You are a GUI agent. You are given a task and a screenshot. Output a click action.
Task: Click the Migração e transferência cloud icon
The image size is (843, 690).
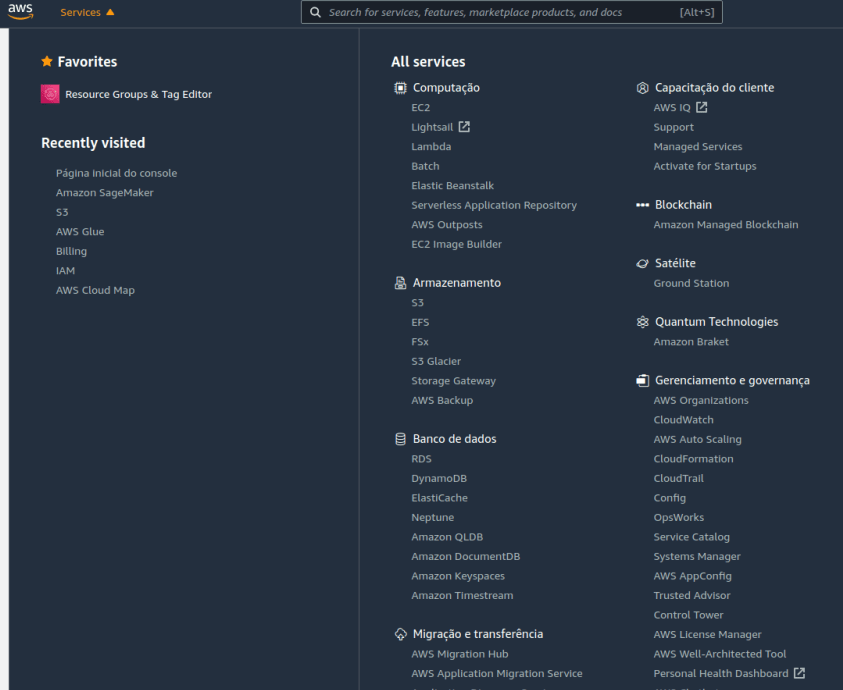[400, 634]
